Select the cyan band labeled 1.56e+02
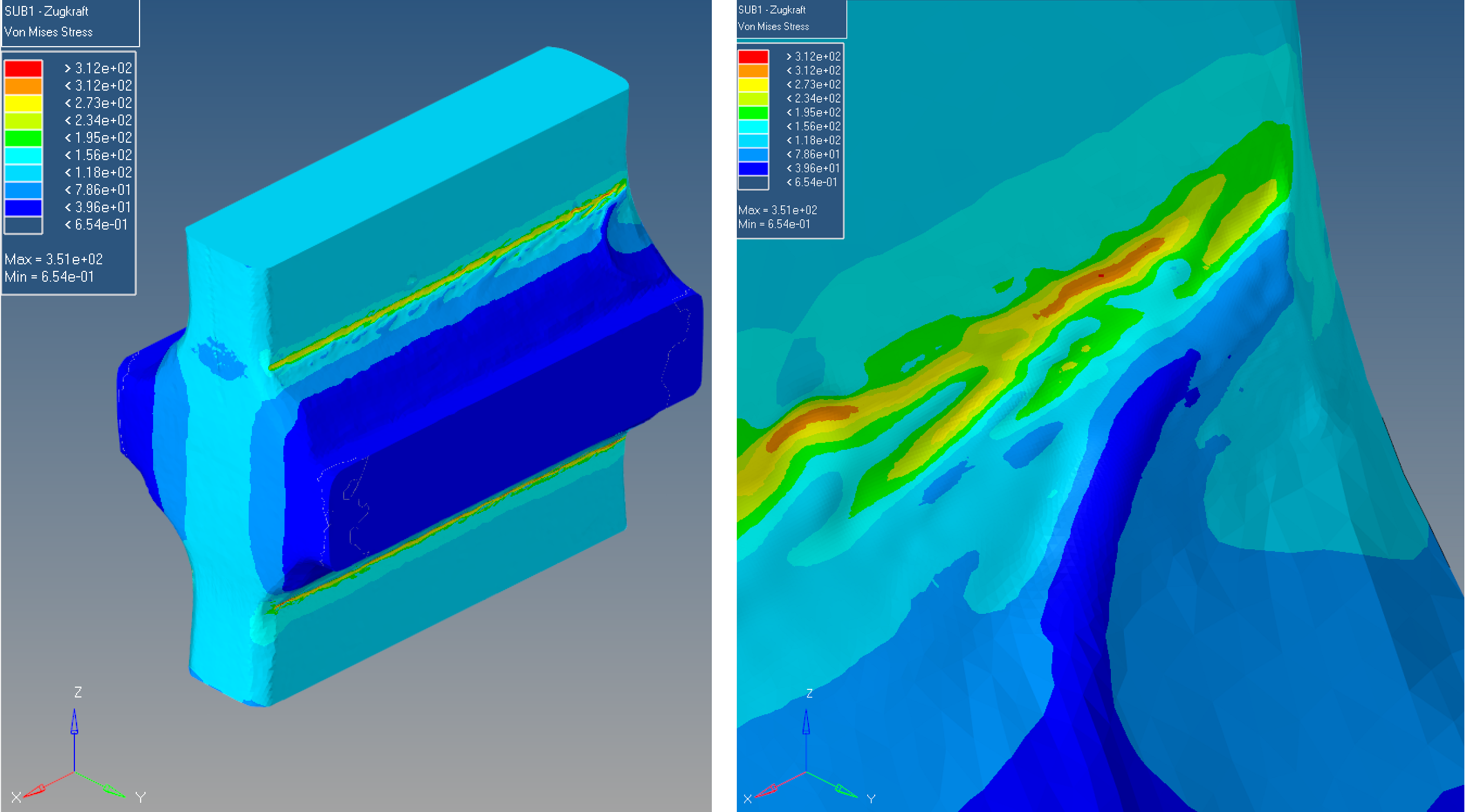Screen dimensions: 1466x812 pyautogui.click(x=23, y=155)
